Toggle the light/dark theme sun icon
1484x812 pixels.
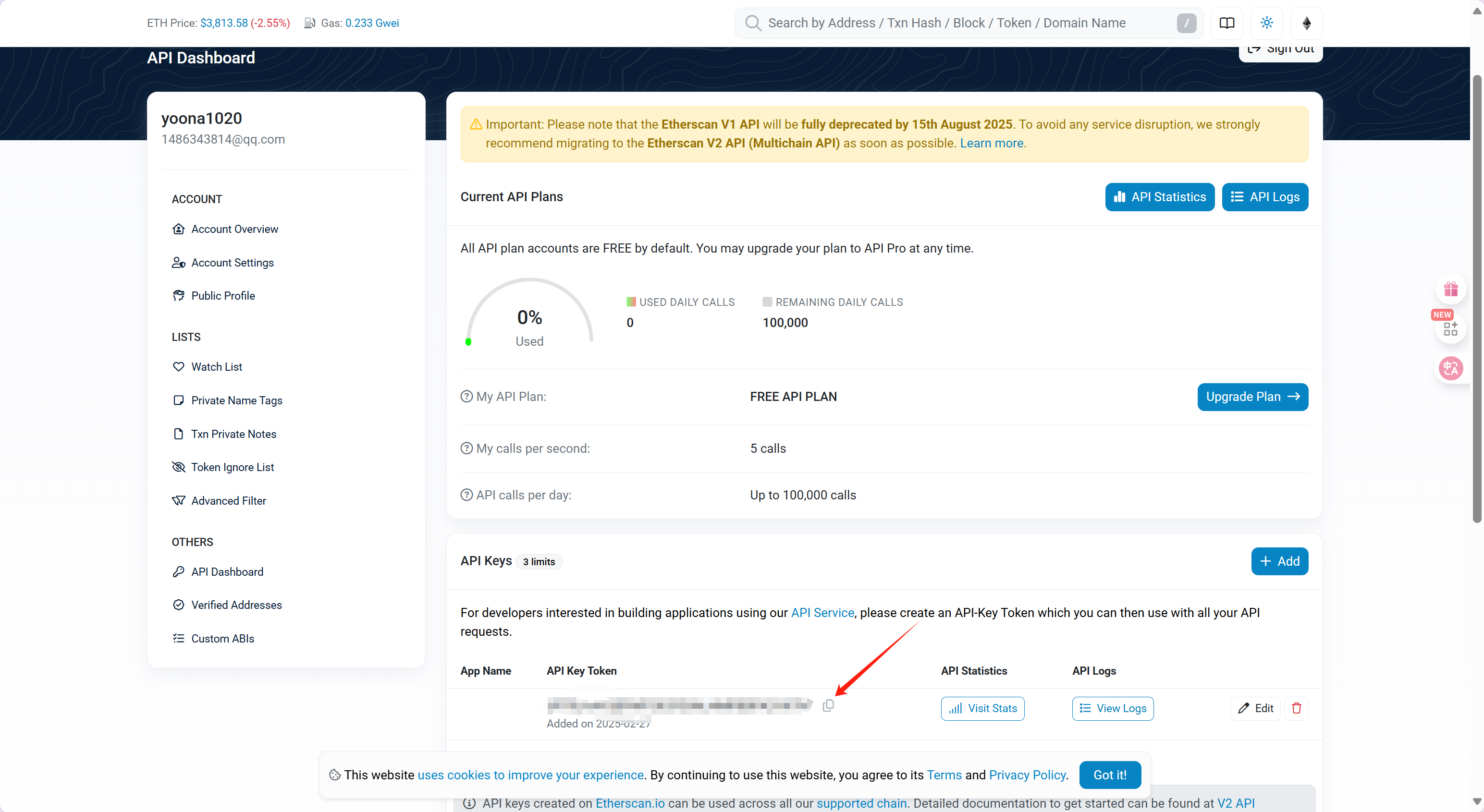(x=1266, y=23)
